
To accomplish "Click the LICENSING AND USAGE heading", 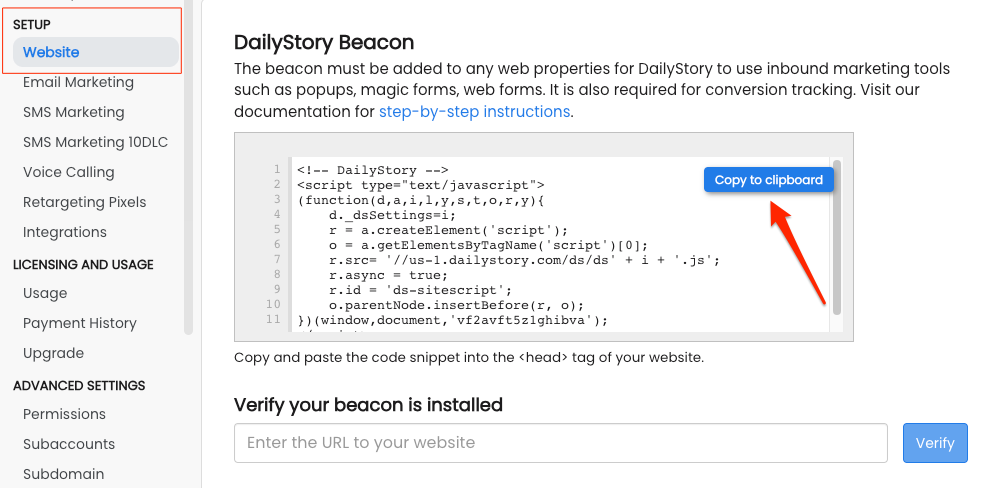I will point(83,265).
